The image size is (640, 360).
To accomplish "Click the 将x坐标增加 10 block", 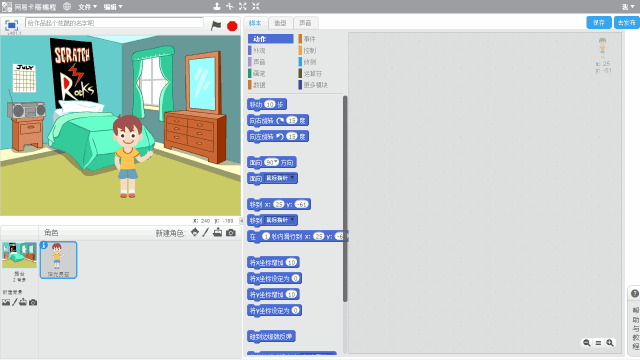I will click(273, 262).
